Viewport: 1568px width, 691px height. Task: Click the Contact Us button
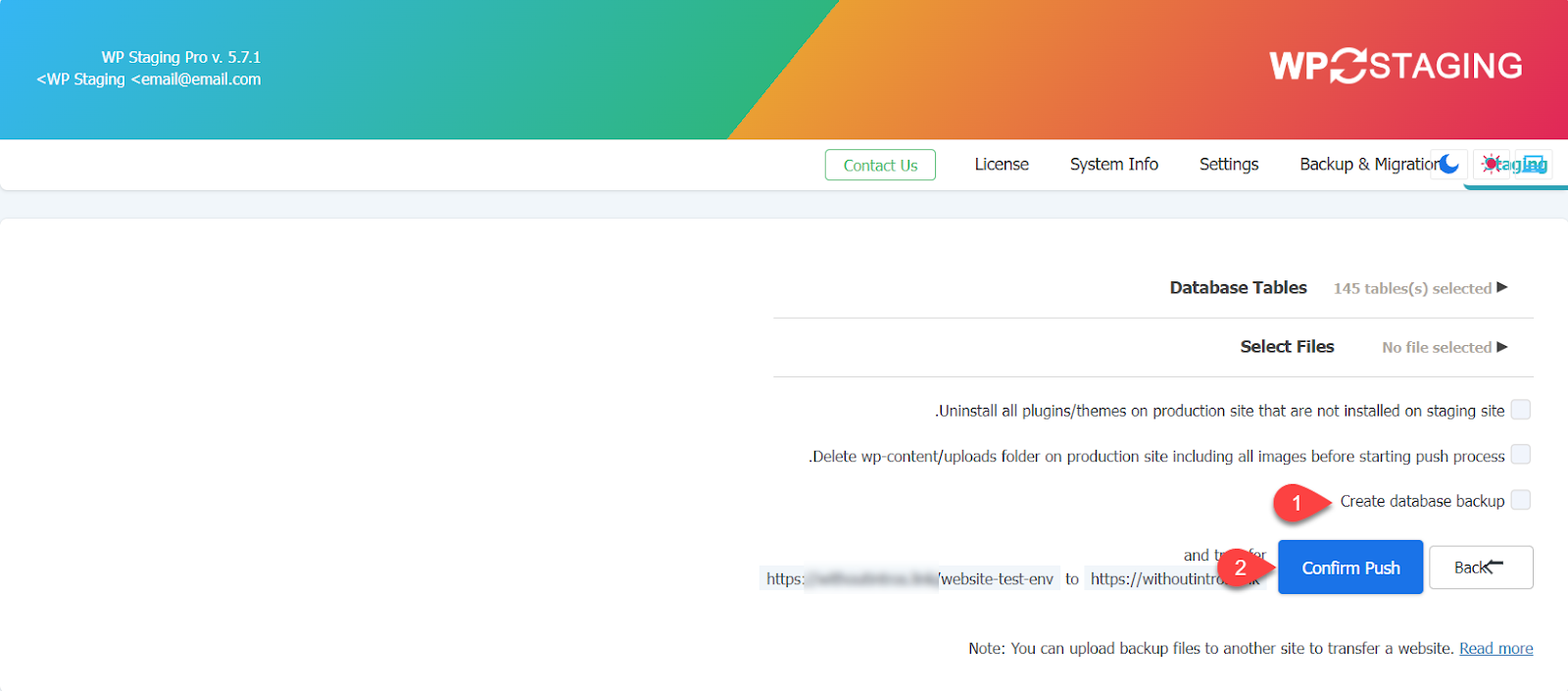(x=880, y=165)
